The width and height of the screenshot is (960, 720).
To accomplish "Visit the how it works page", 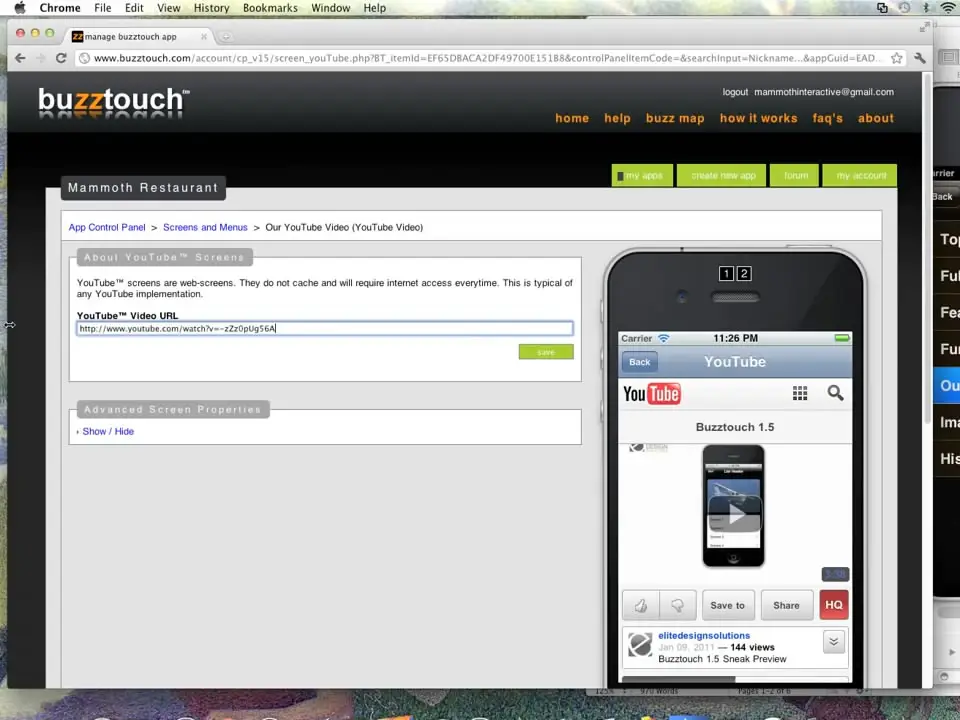I will (x=759, y=118).
